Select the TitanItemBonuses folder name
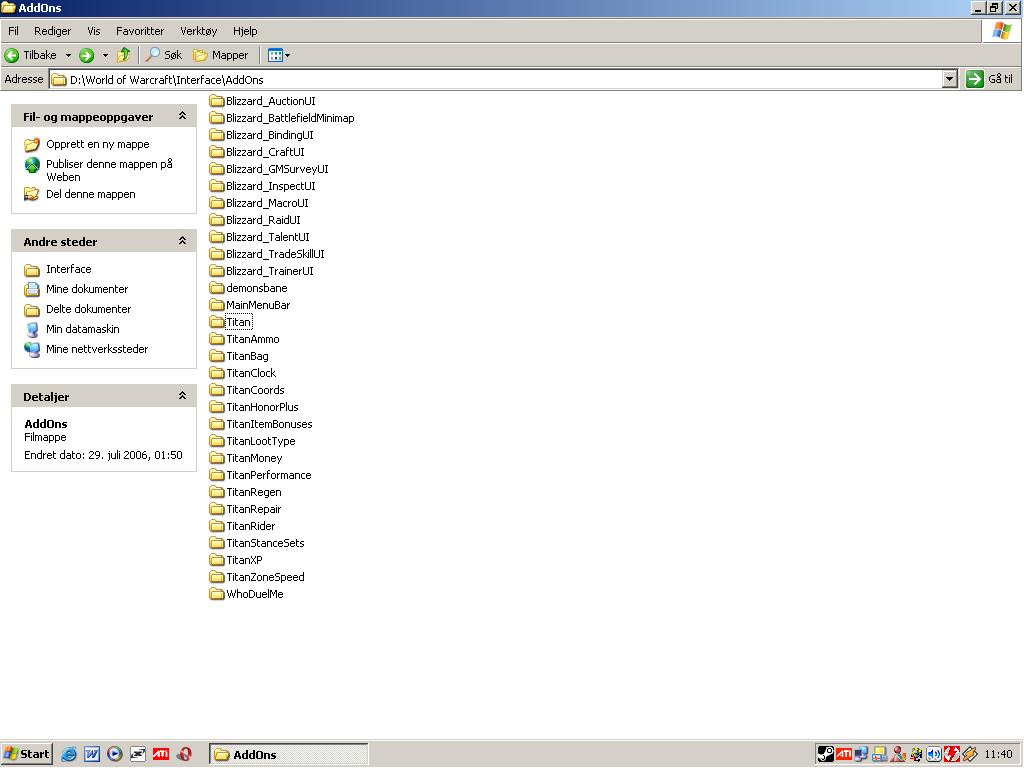Image resolution: width=1024 pixels, height=768 pixels. [x=269, y=424]
